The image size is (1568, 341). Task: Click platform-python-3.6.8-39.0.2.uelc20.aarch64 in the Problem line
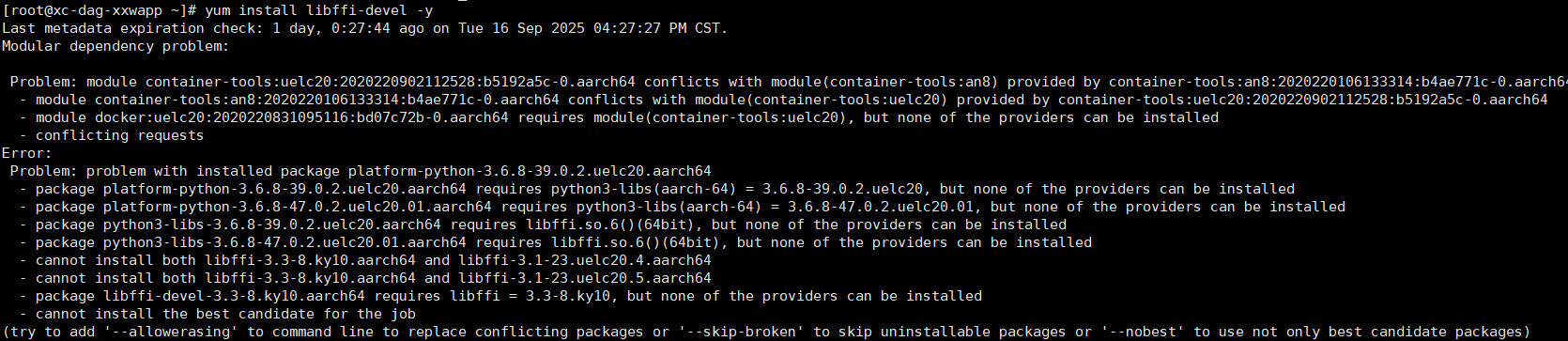point(530,171)
